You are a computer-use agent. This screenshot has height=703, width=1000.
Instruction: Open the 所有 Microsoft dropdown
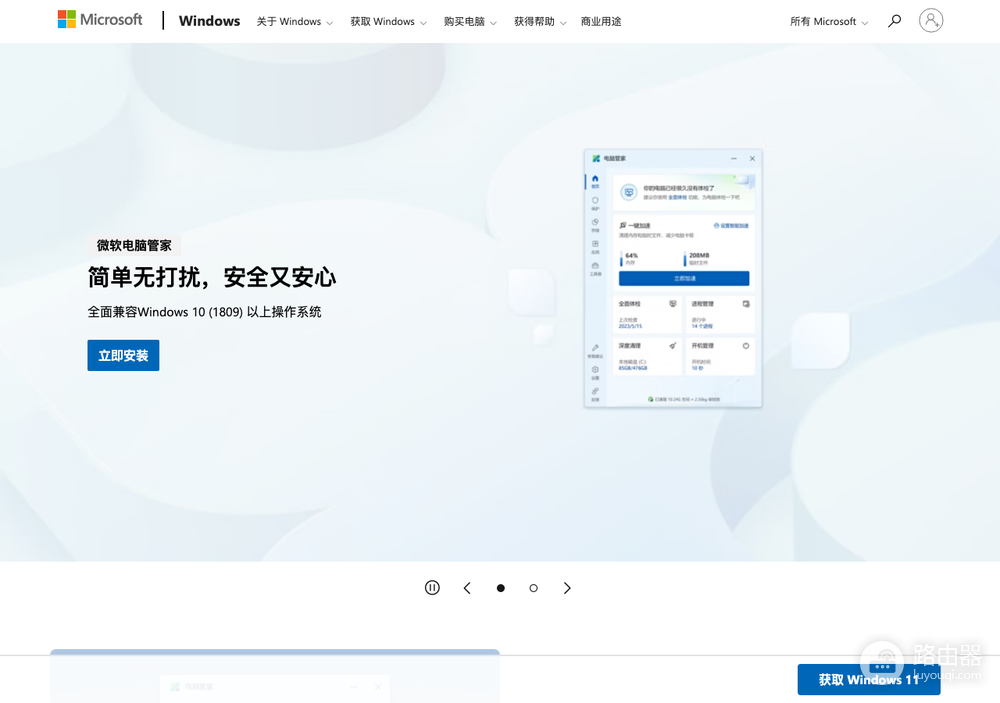(829, 22)
